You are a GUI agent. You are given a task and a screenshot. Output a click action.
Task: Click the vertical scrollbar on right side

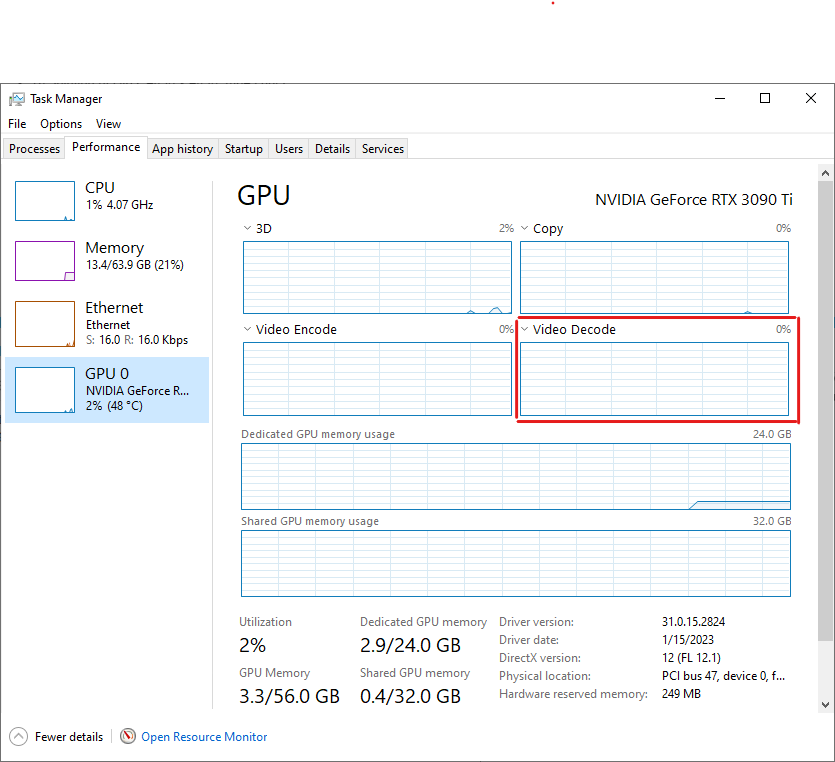pyautogui.click(x=826, y=400)
